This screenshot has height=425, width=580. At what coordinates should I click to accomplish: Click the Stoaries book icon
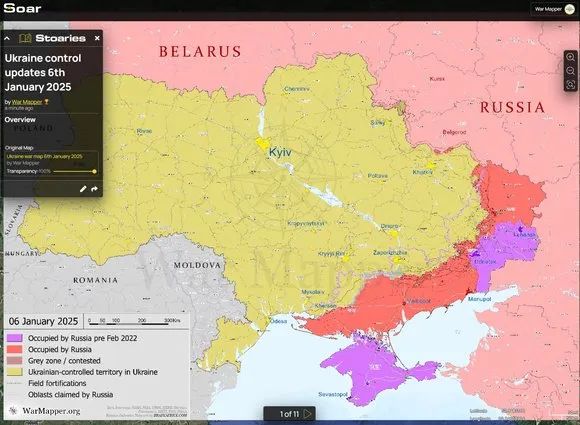[25, 38]
